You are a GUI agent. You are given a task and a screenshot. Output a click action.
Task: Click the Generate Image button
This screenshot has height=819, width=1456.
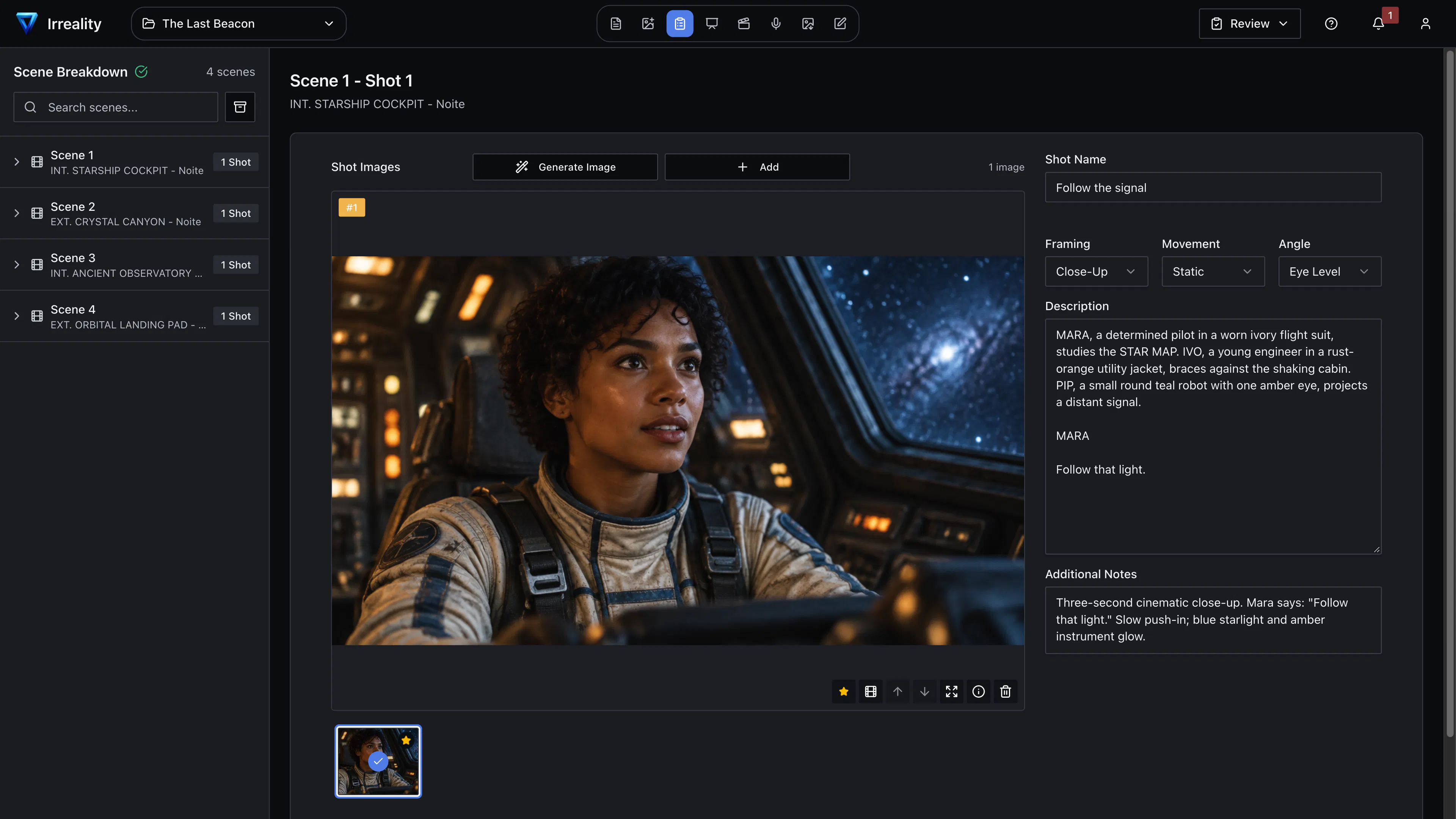pos(565,167)
